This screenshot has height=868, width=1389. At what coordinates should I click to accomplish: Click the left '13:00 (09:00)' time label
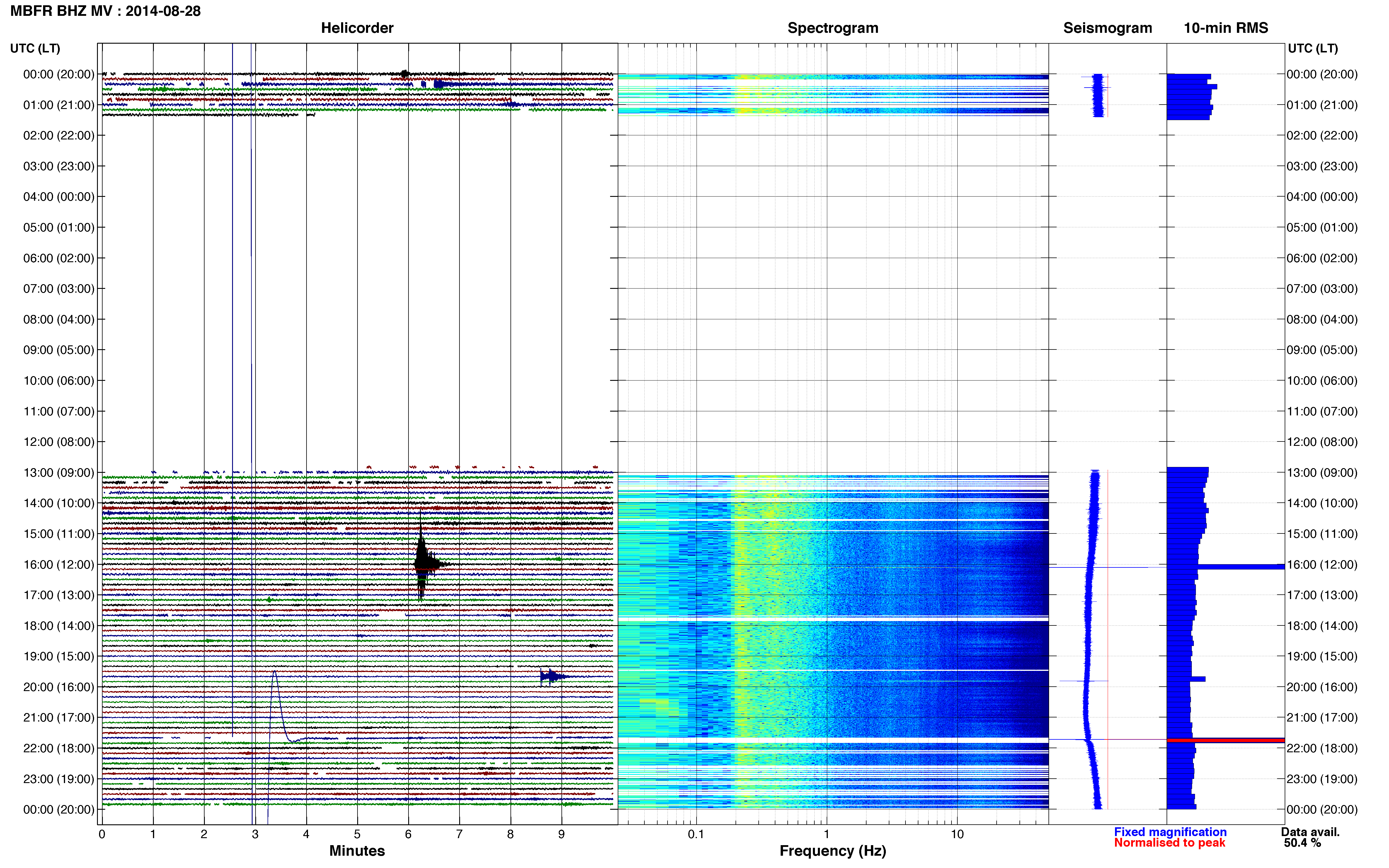(x=59, y=473)
